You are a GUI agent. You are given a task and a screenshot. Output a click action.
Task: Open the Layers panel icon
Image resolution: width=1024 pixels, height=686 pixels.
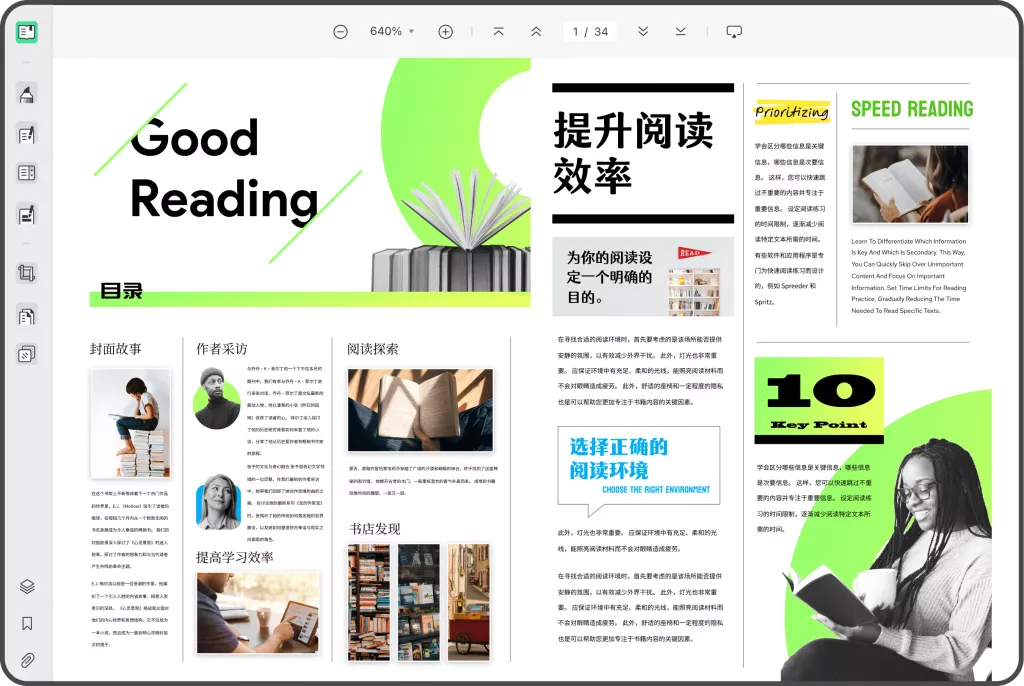pos(27,587)
